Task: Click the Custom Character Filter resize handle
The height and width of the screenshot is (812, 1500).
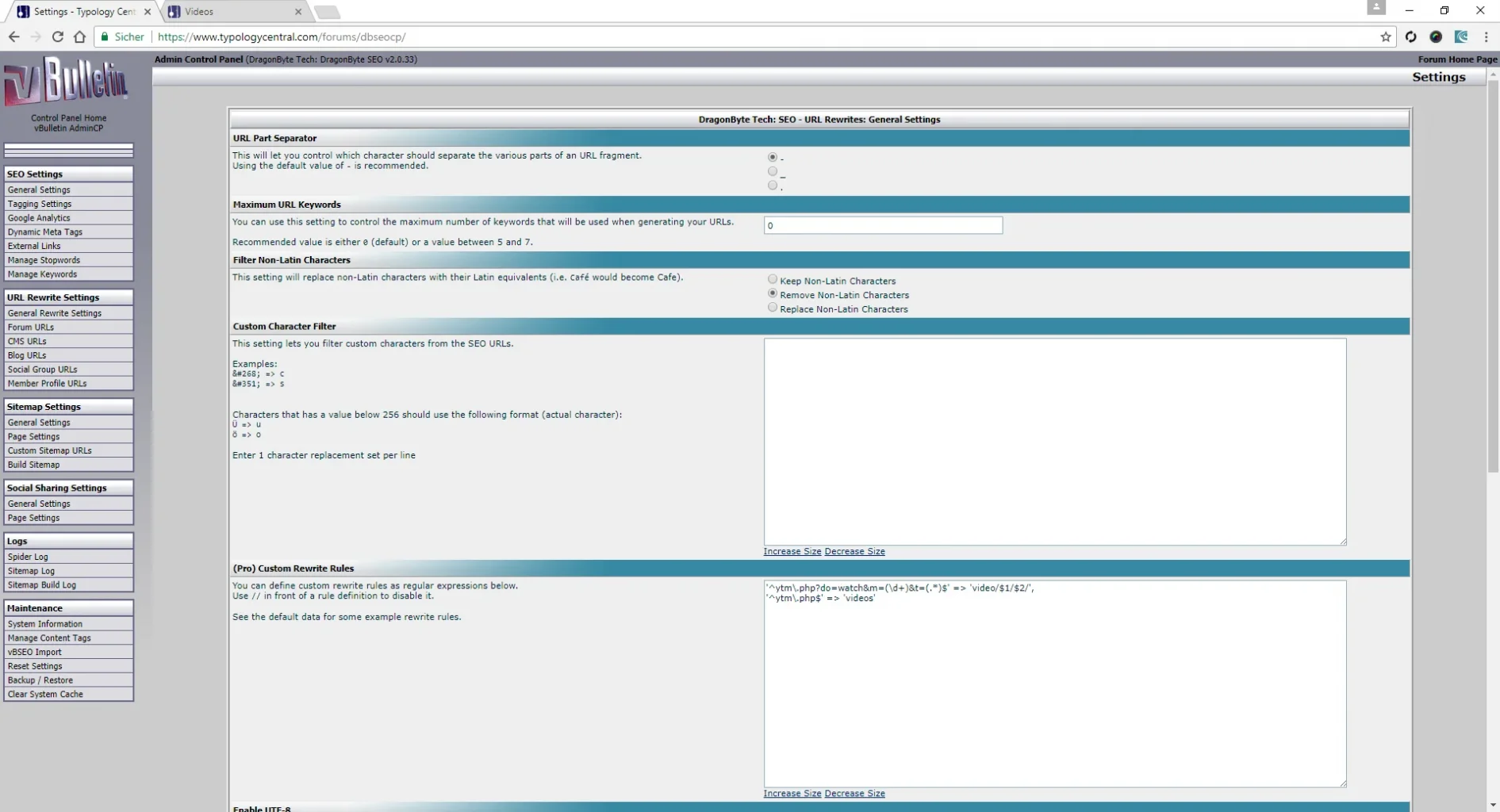Action: 1343,542
